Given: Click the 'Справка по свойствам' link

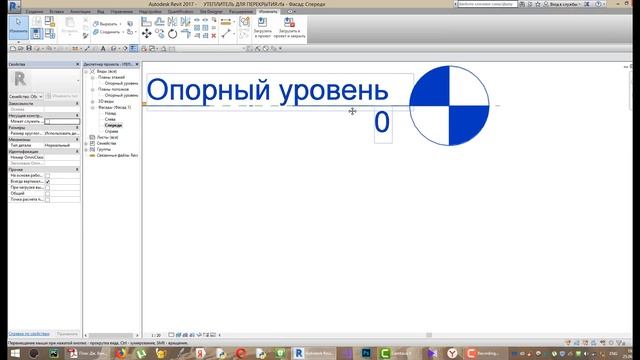Looking at the screenshot, I should [29, 334].
